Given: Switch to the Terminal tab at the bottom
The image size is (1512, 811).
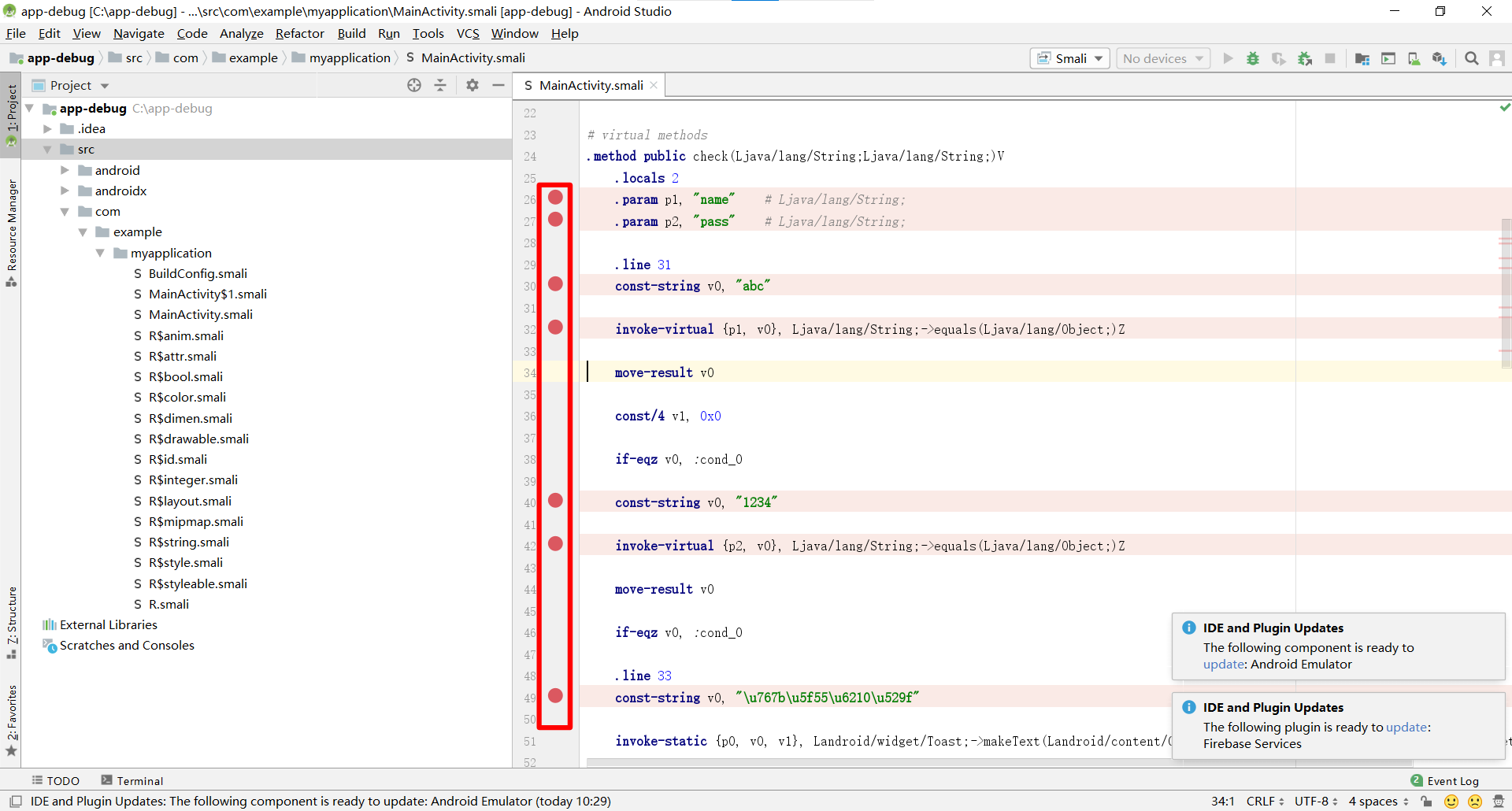Looking at the screenshot, I should pyautogui.click(x=132, y=780).
